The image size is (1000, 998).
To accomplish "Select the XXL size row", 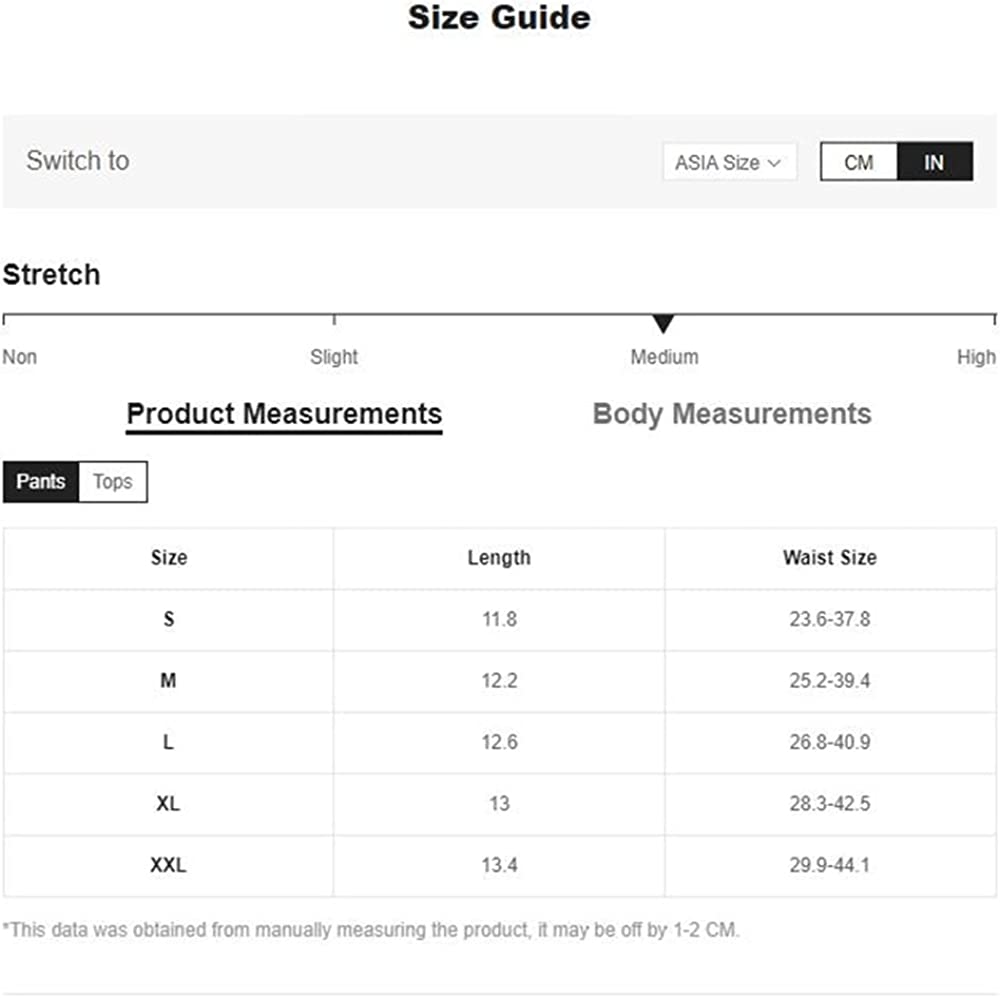I will coord(168,865).
